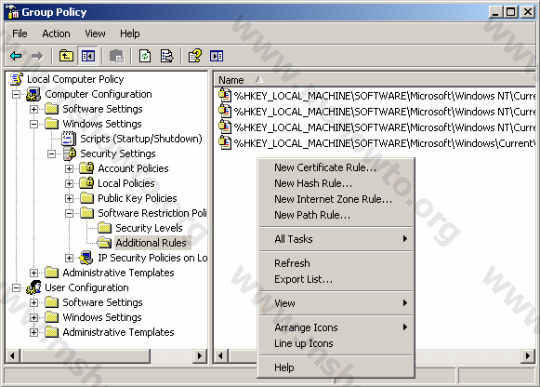Click the icon of the Windows\CurrentVersion rule
Image resolution: width=540 pixels, height=387 pixels.
coord(225,142)
